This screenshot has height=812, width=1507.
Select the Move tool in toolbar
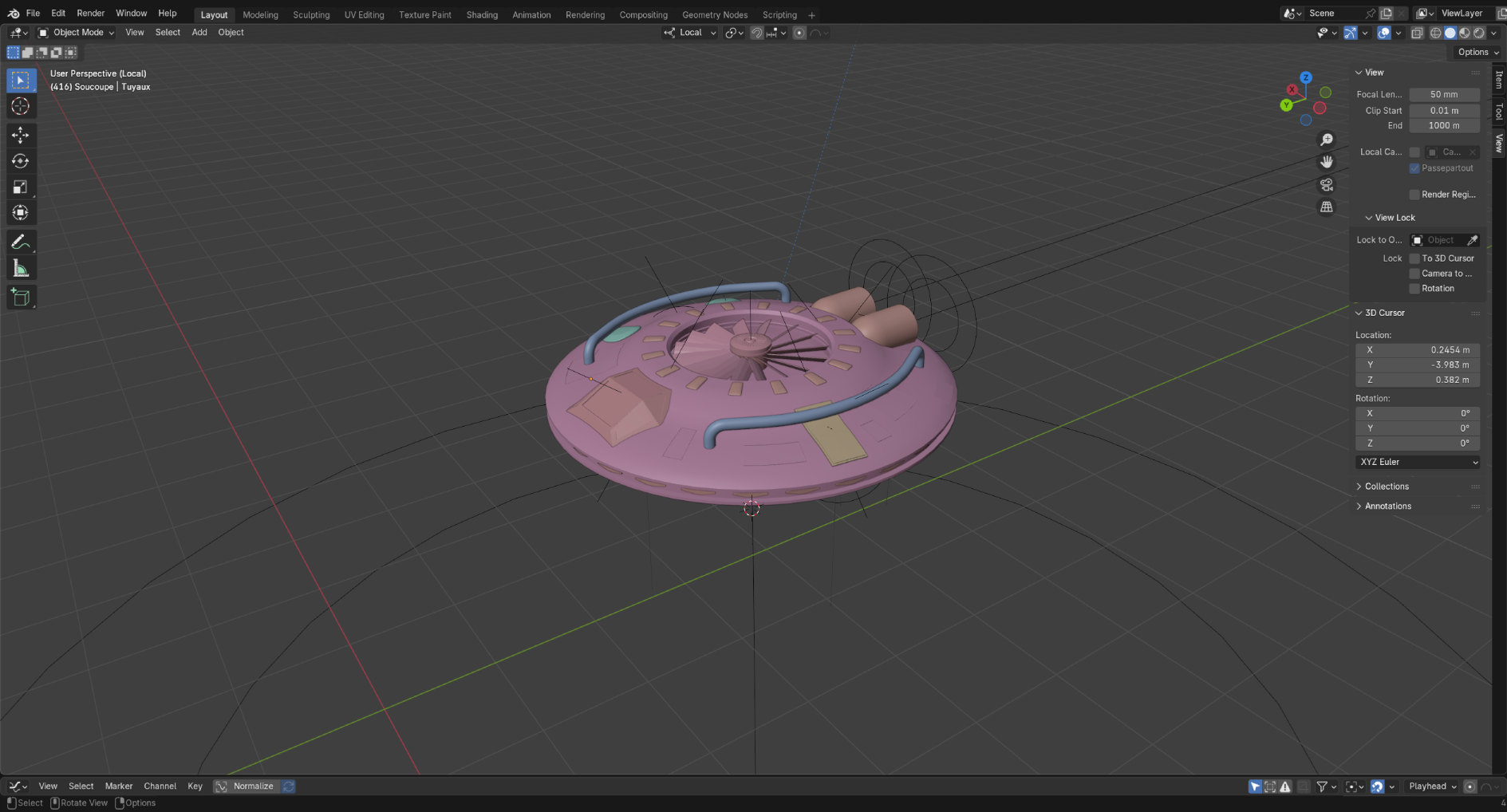tap(21, 134)
